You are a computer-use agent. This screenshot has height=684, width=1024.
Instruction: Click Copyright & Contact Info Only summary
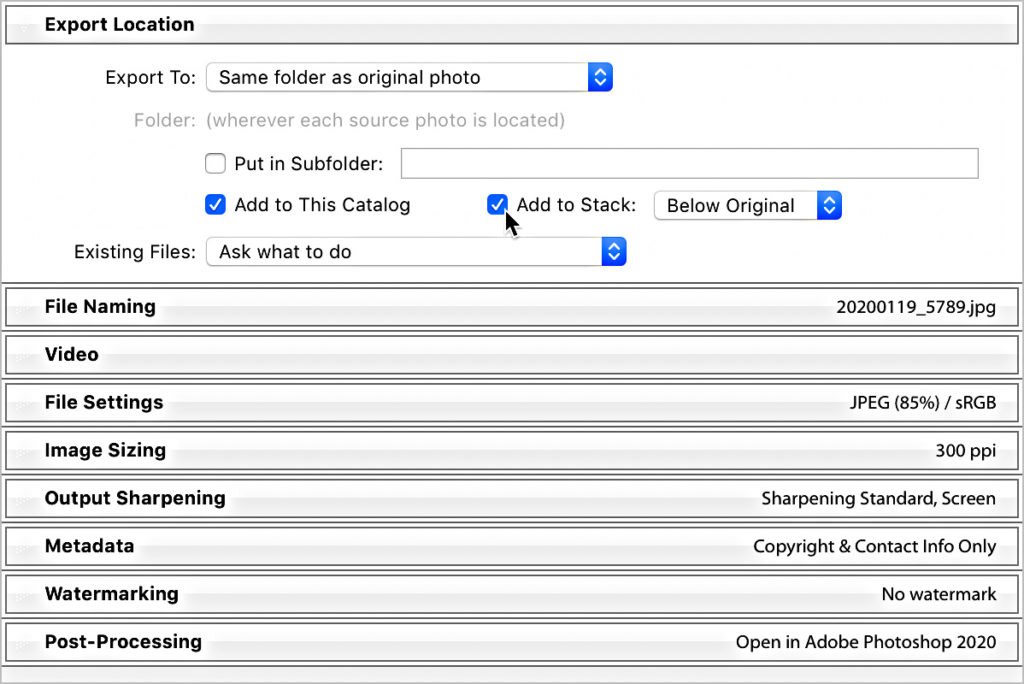pos(874,546)
